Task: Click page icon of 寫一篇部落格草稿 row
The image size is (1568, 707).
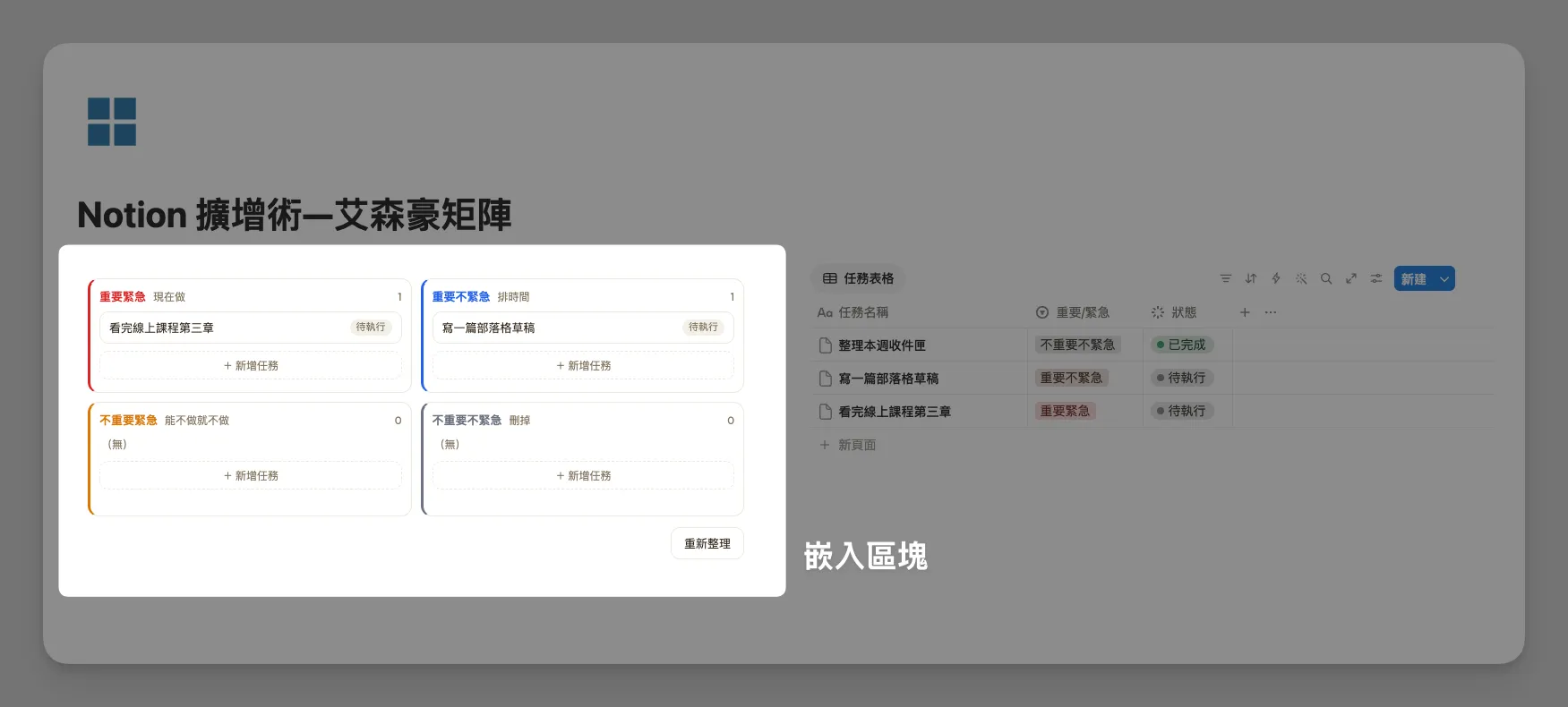Action: click(x=826, y=379)
